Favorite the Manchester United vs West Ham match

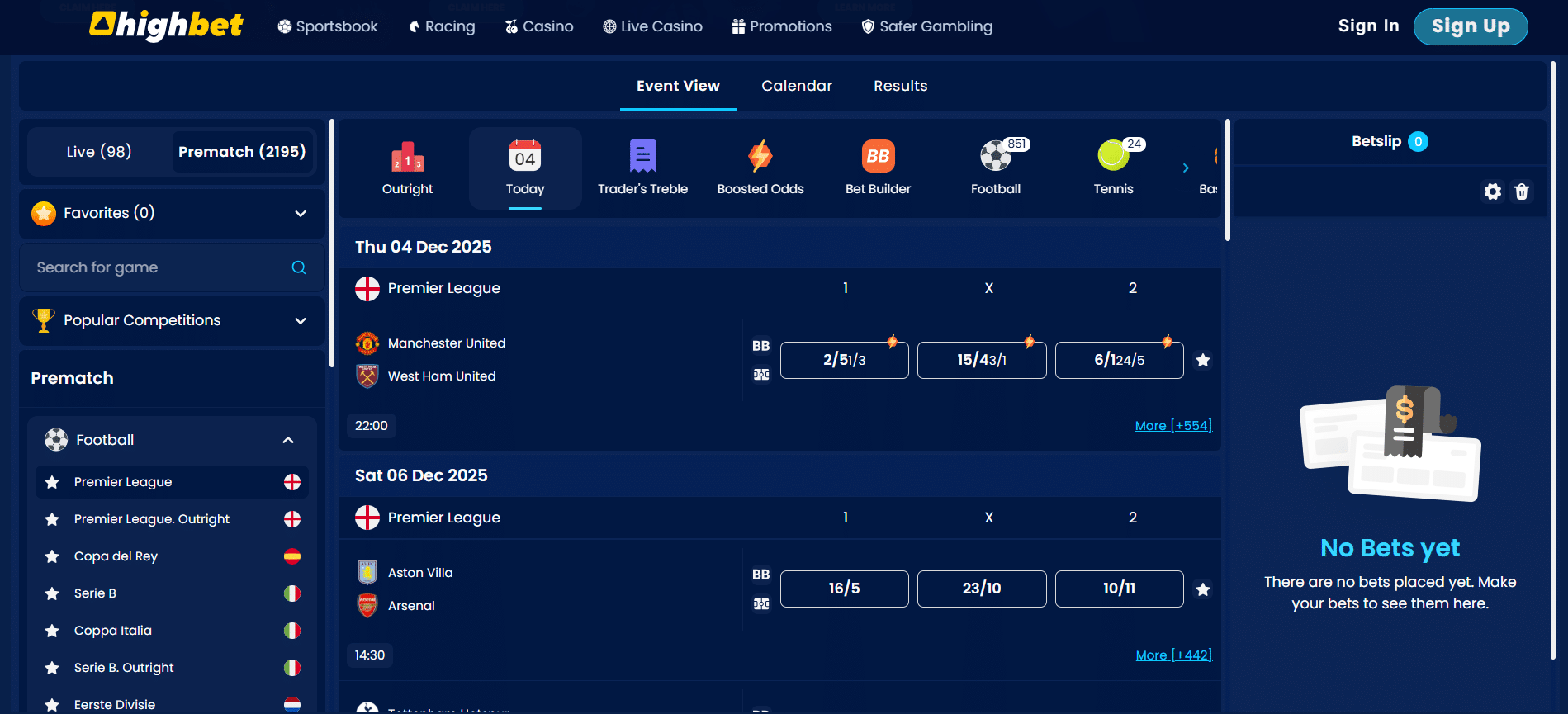point(1203,360)
